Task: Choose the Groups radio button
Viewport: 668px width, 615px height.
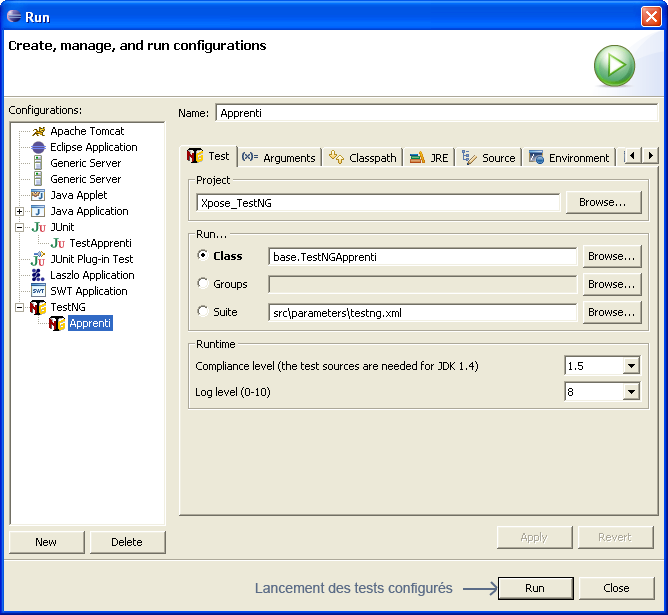Action: point(204,284)
